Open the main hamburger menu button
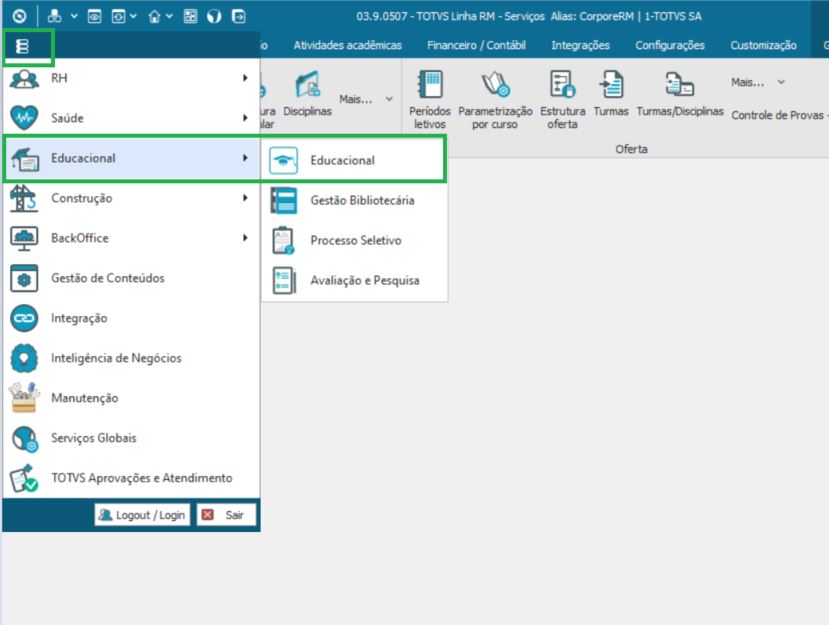Screen dimensions: 829x625 click(22, 47)
